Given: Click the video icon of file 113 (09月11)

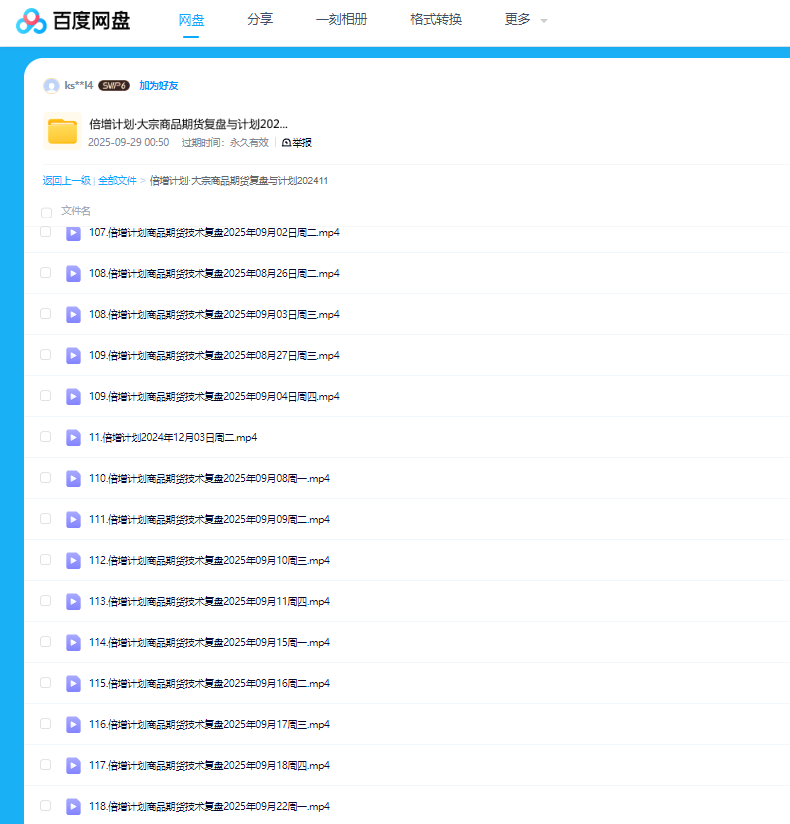Looking at the screenshot, I should pos(73,601).
